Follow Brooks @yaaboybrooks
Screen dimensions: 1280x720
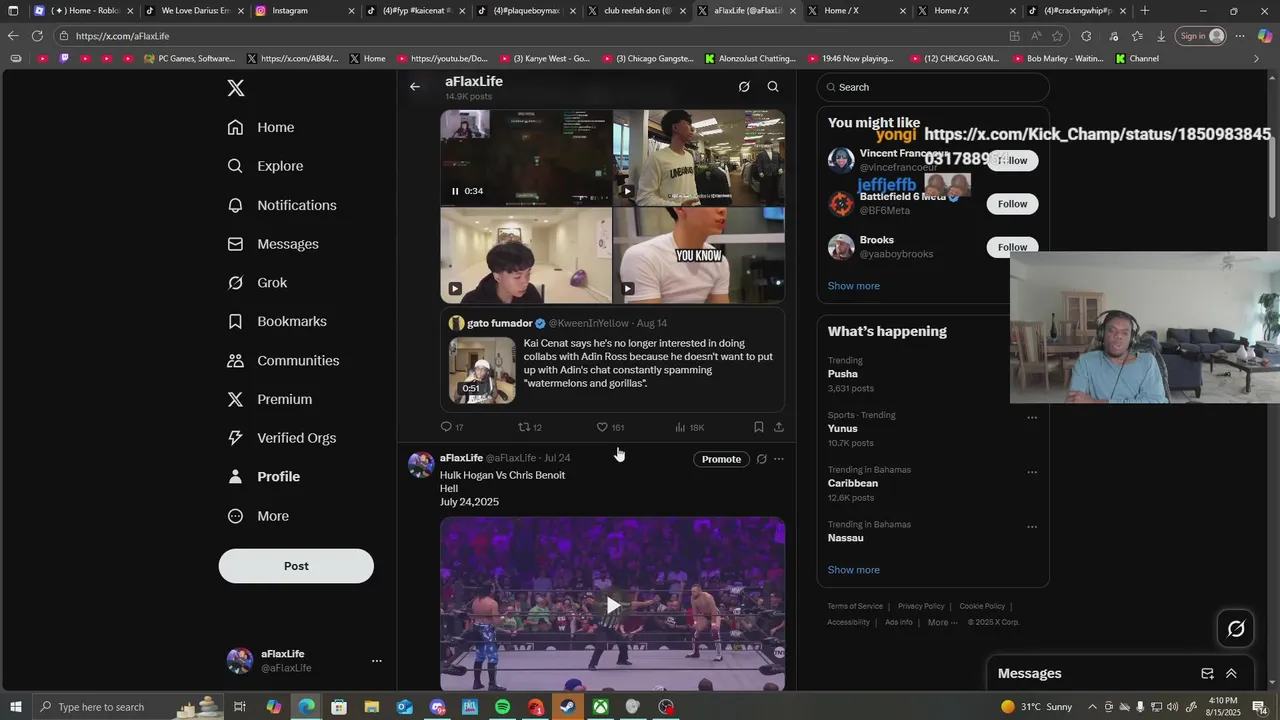pos(1012,247)
